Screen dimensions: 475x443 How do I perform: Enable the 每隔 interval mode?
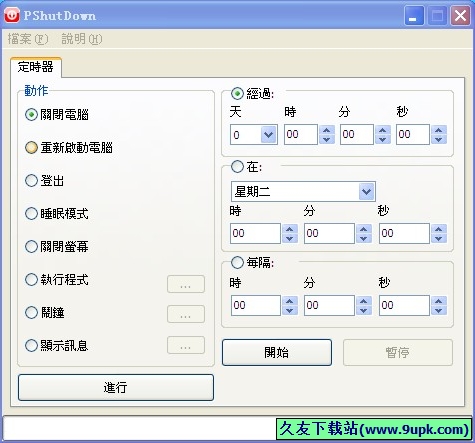click(x=237, y=263)
